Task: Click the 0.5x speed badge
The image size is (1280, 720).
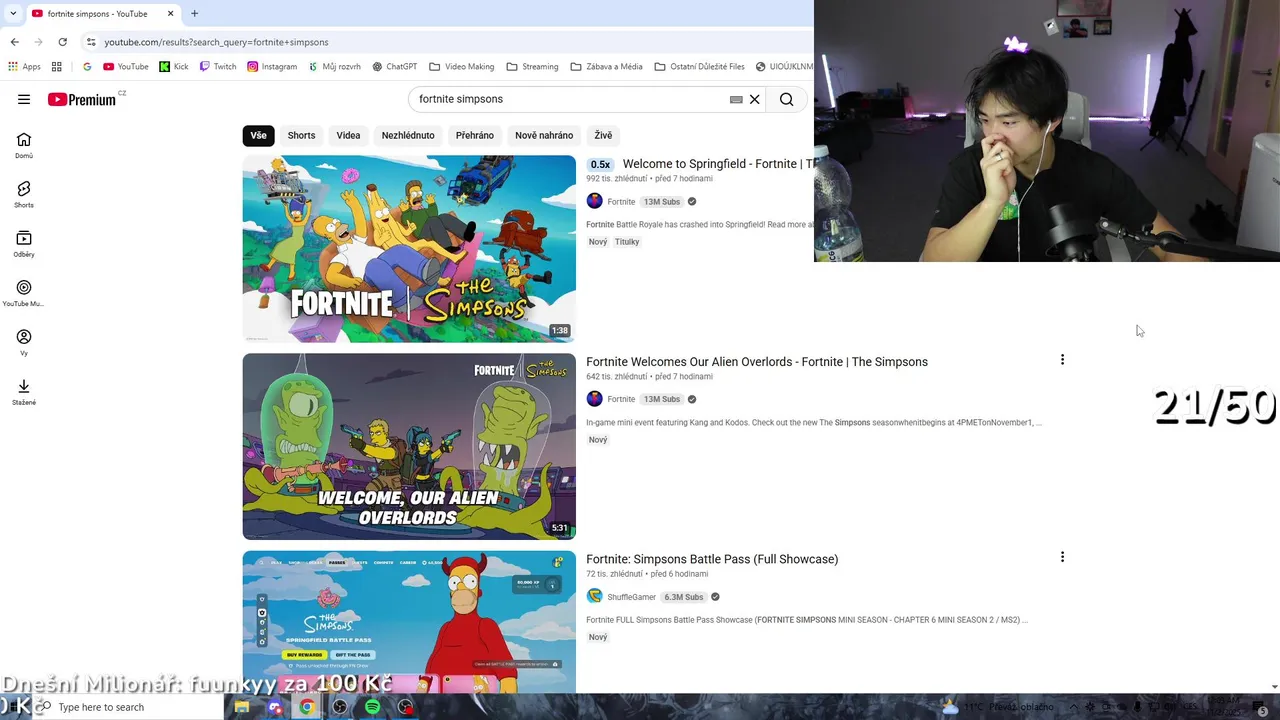Action: [600, 164]
